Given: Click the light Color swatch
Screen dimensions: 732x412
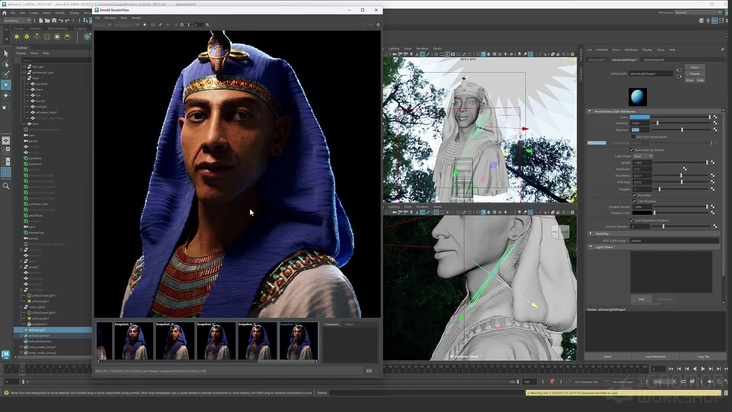Looking at the screenshot, I should (x=639, y=117).
